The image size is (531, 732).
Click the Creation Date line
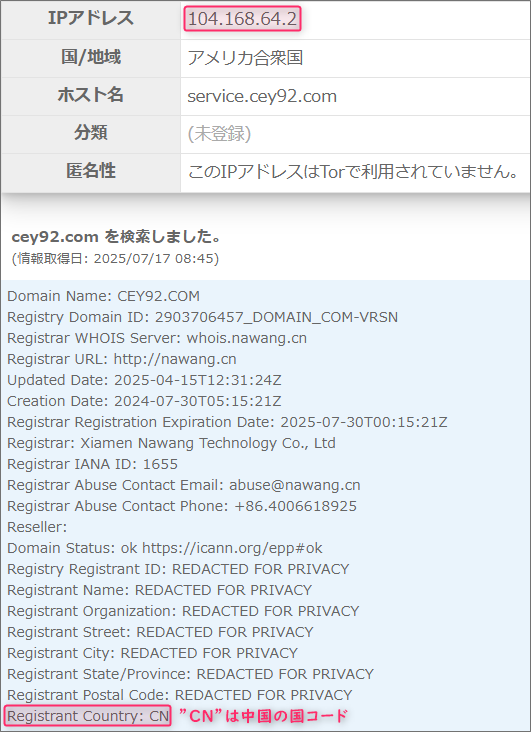[144, 401]
